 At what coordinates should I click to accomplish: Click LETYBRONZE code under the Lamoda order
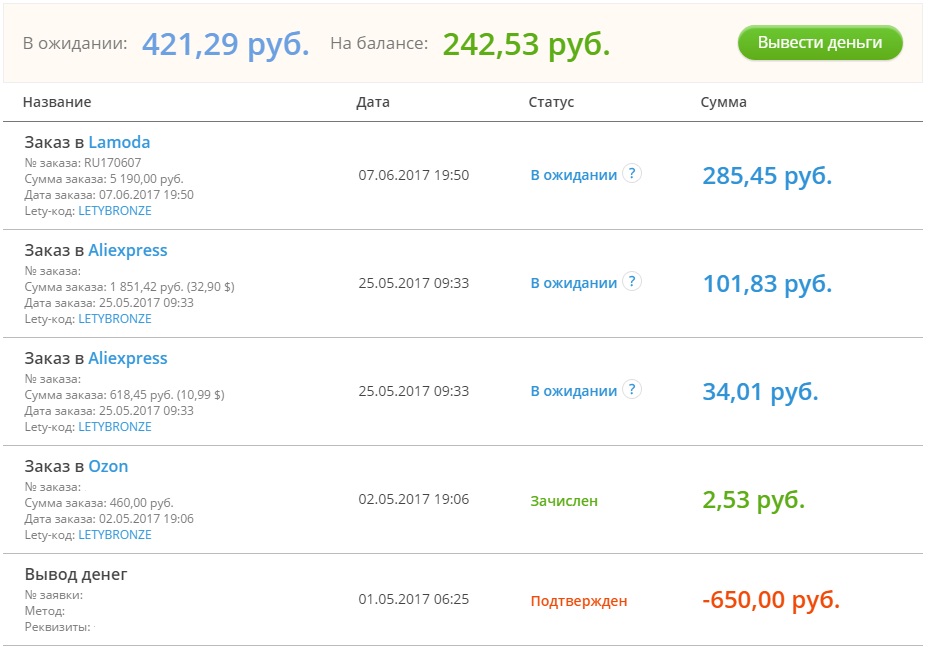[x=114, y=211]
